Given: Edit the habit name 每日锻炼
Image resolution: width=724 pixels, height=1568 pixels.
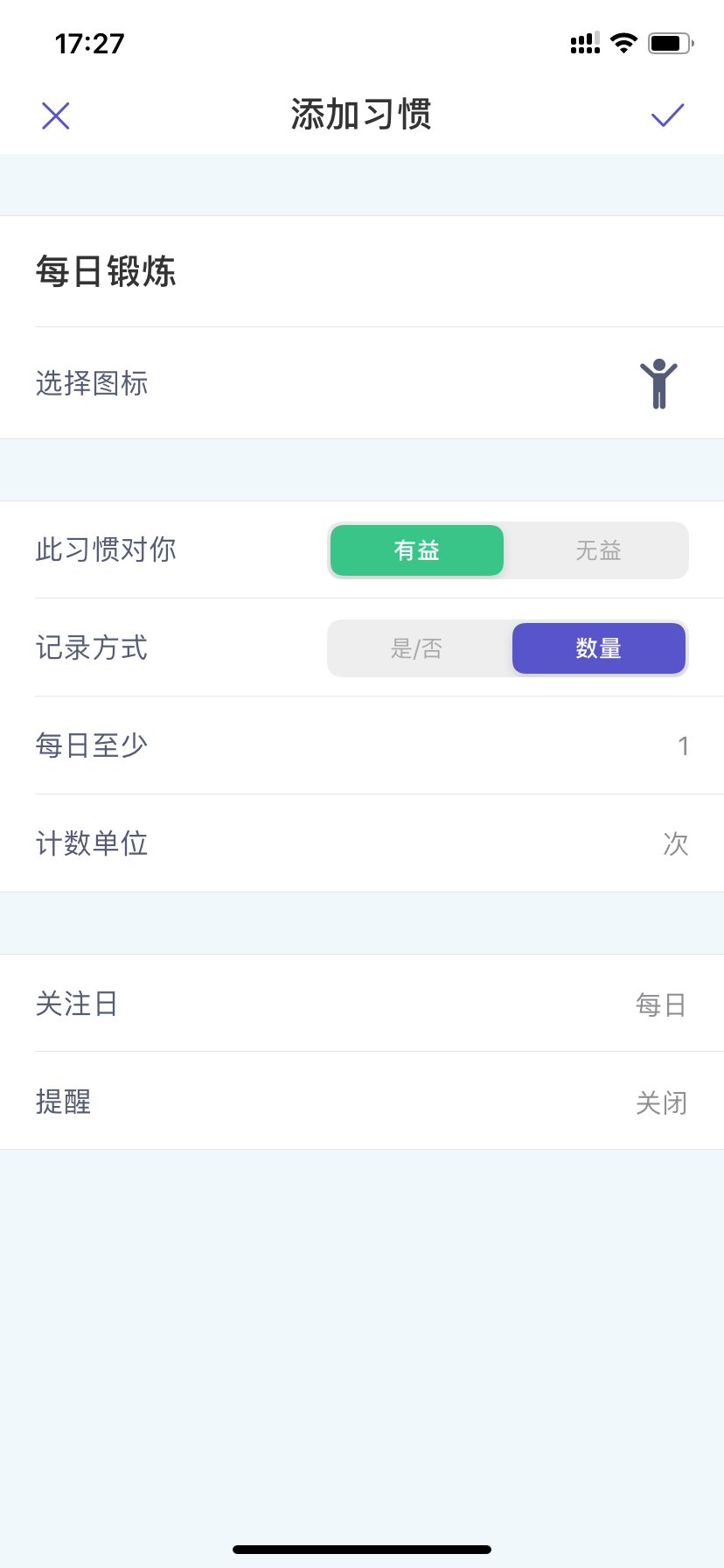Looking at the screenshot, I should click(x=362, y=271).
